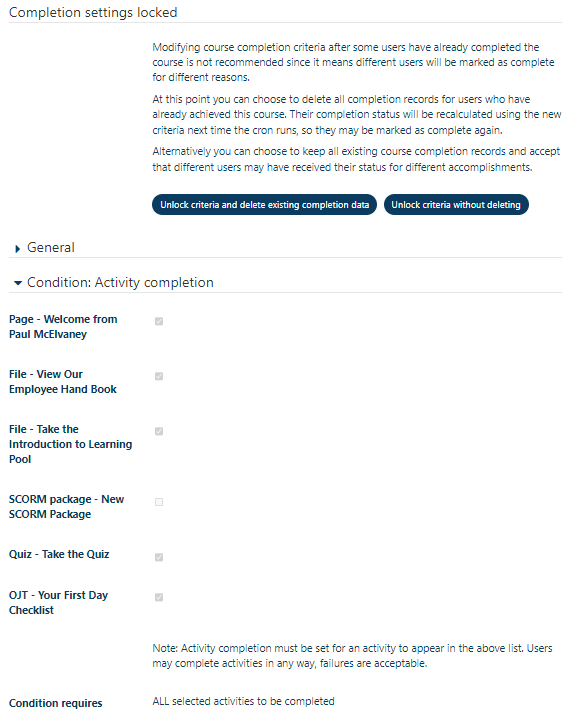Image resolution: width=576 pixels, height=714 pixels.
Task: Toggle File - View Our Employee Hand Book checkbox
Action: coord(159,376)
